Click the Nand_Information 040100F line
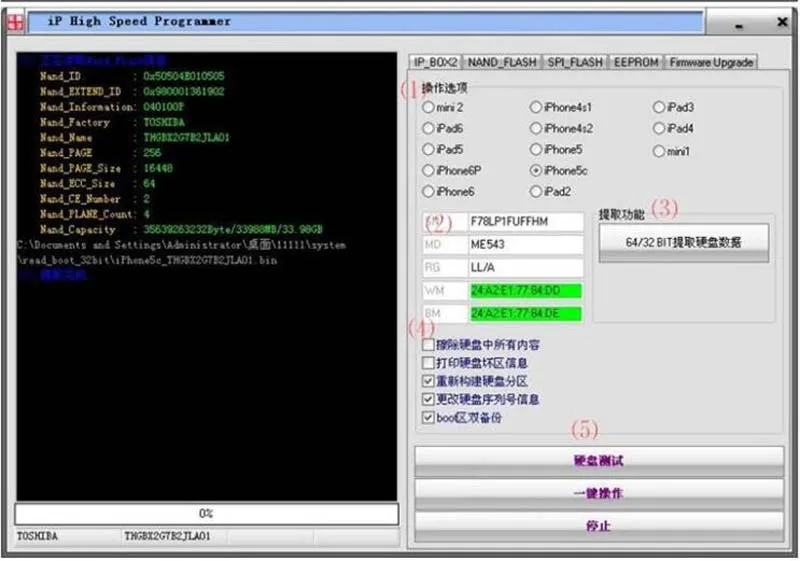Screen dimensions: 800x561 [x=112, y=107]
